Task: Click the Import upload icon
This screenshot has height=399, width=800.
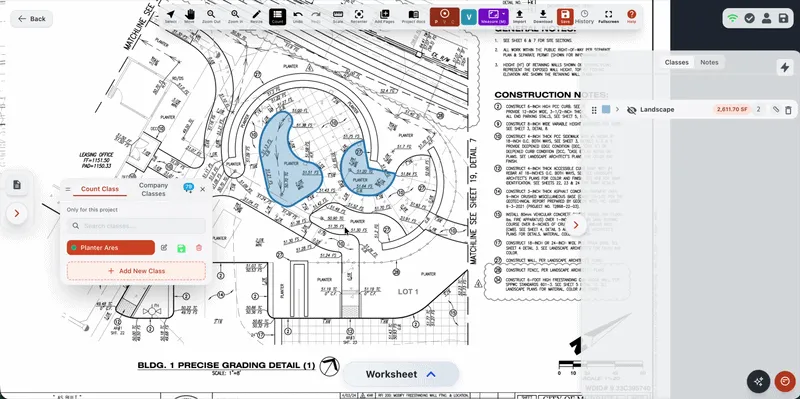Action: tap(519, 17)
